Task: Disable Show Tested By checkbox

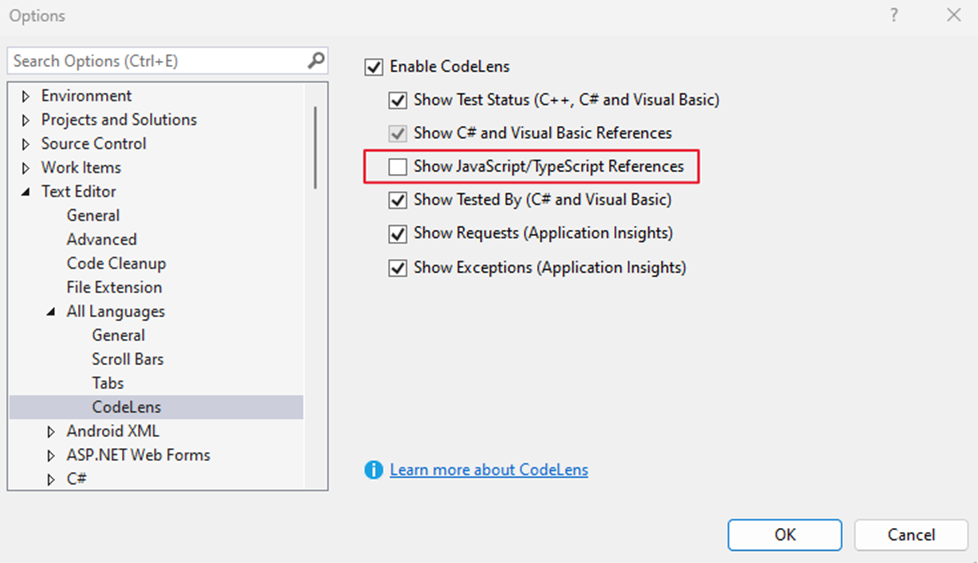Action: (x=397, y=200)
